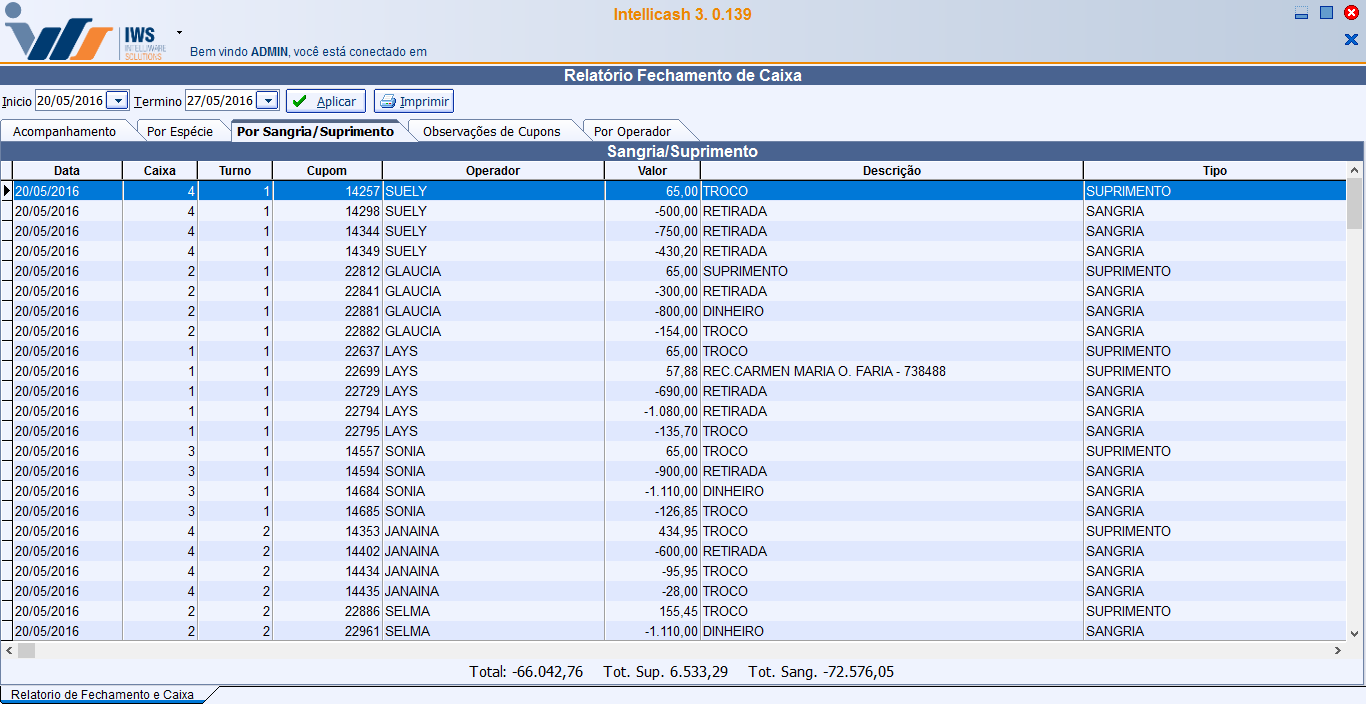The image size is (1366, 704).
Task: Select the Relatorio de Fechamento e Caixa bottom tab
Action: 102,694
